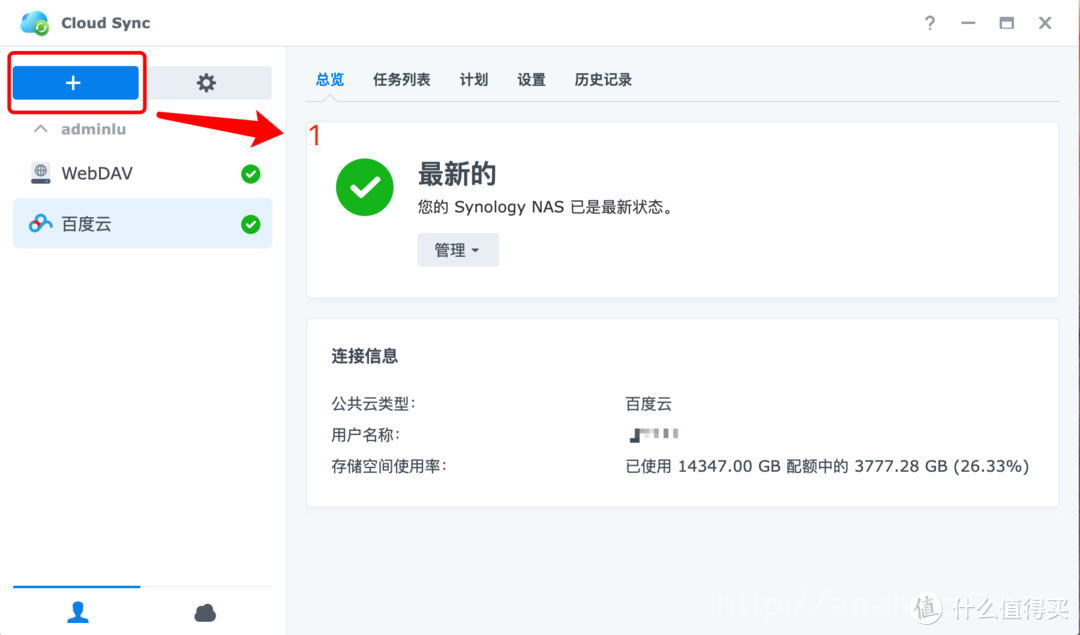The image size is (1080, 635).
Task: Minimize the Cloud Sync window
Action: [968, 23]
